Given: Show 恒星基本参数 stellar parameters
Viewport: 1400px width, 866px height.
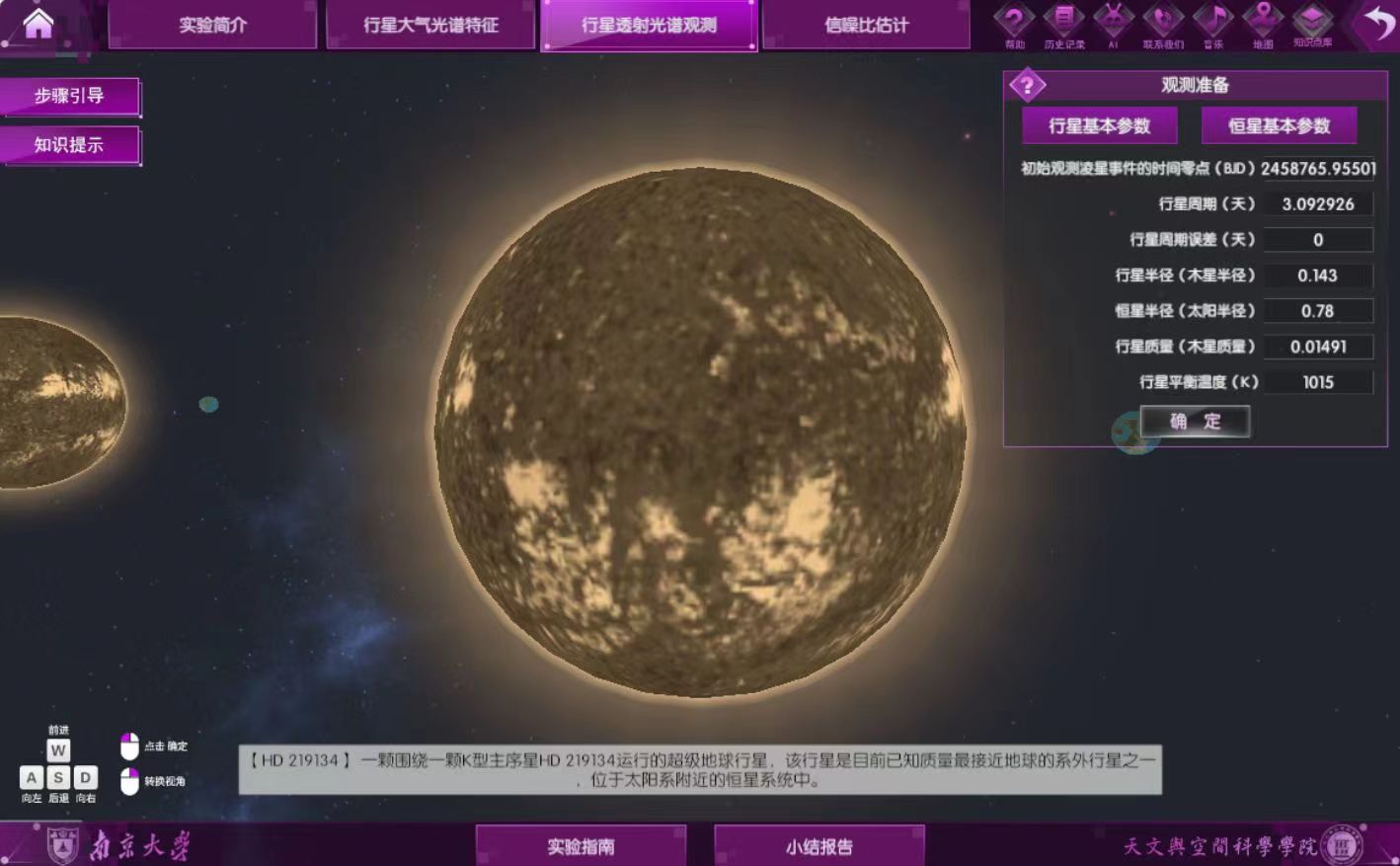Looking at the screenshot, I should (1279, 126).
